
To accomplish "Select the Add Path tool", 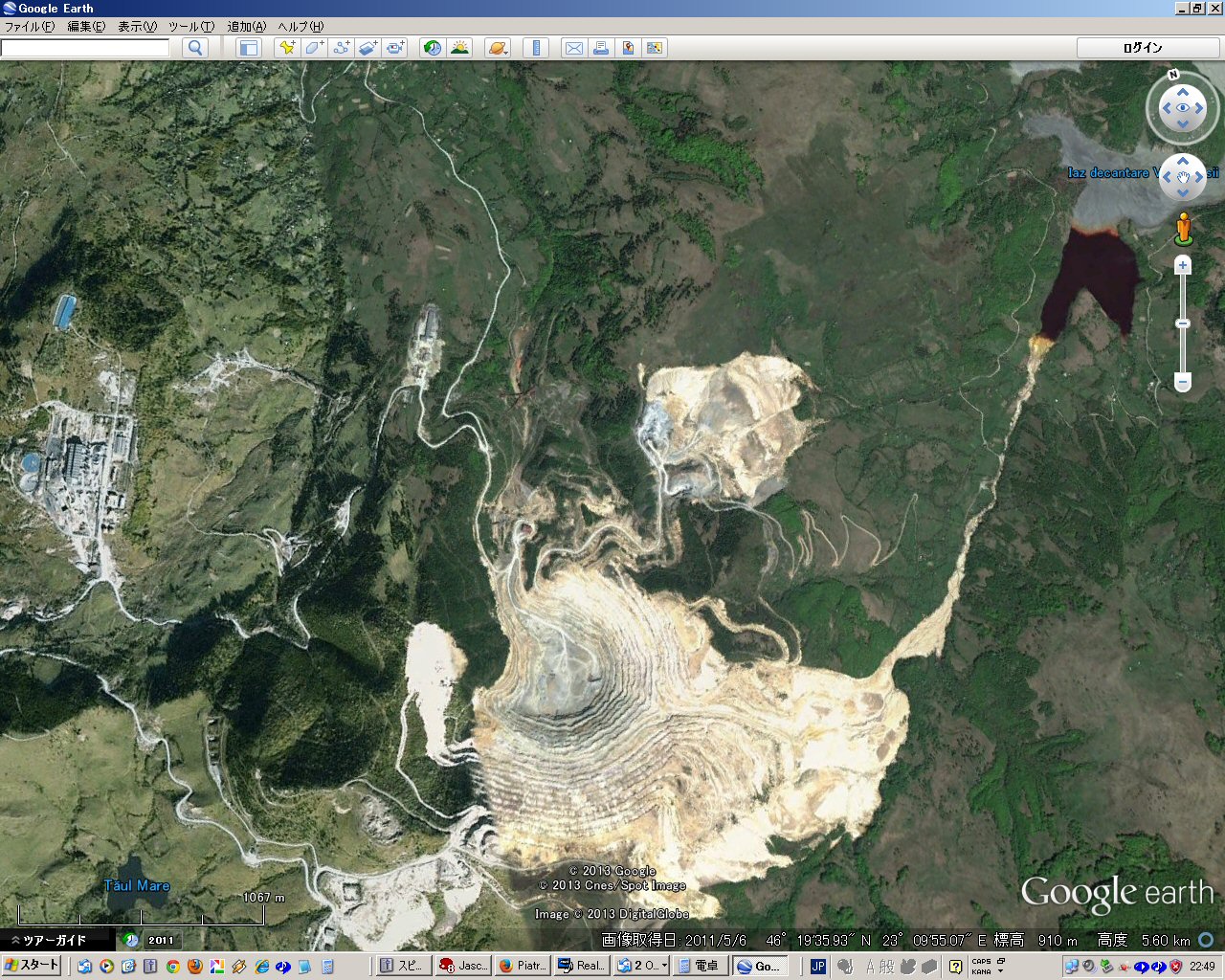I will point(341,48).
